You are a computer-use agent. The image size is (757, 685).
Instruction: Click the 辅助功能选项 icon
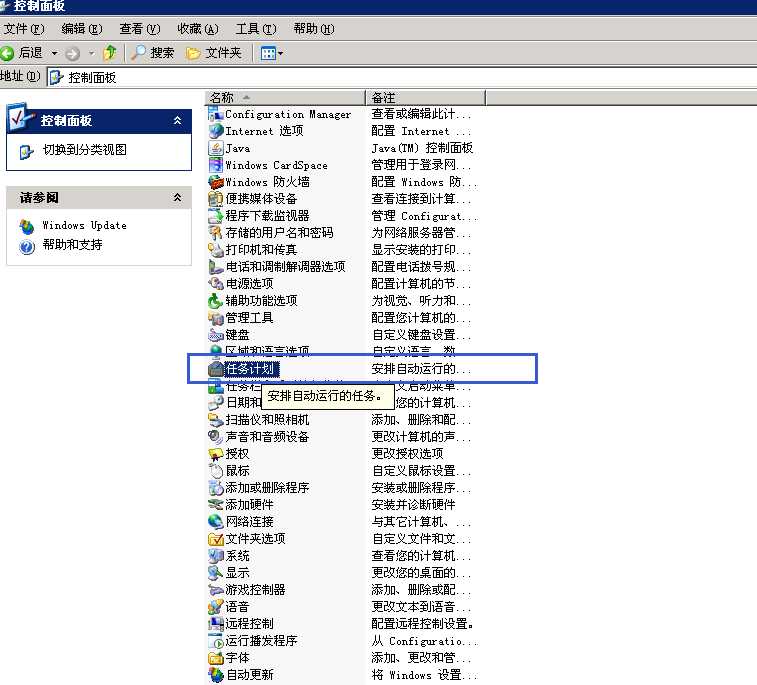tap(215, 301)
